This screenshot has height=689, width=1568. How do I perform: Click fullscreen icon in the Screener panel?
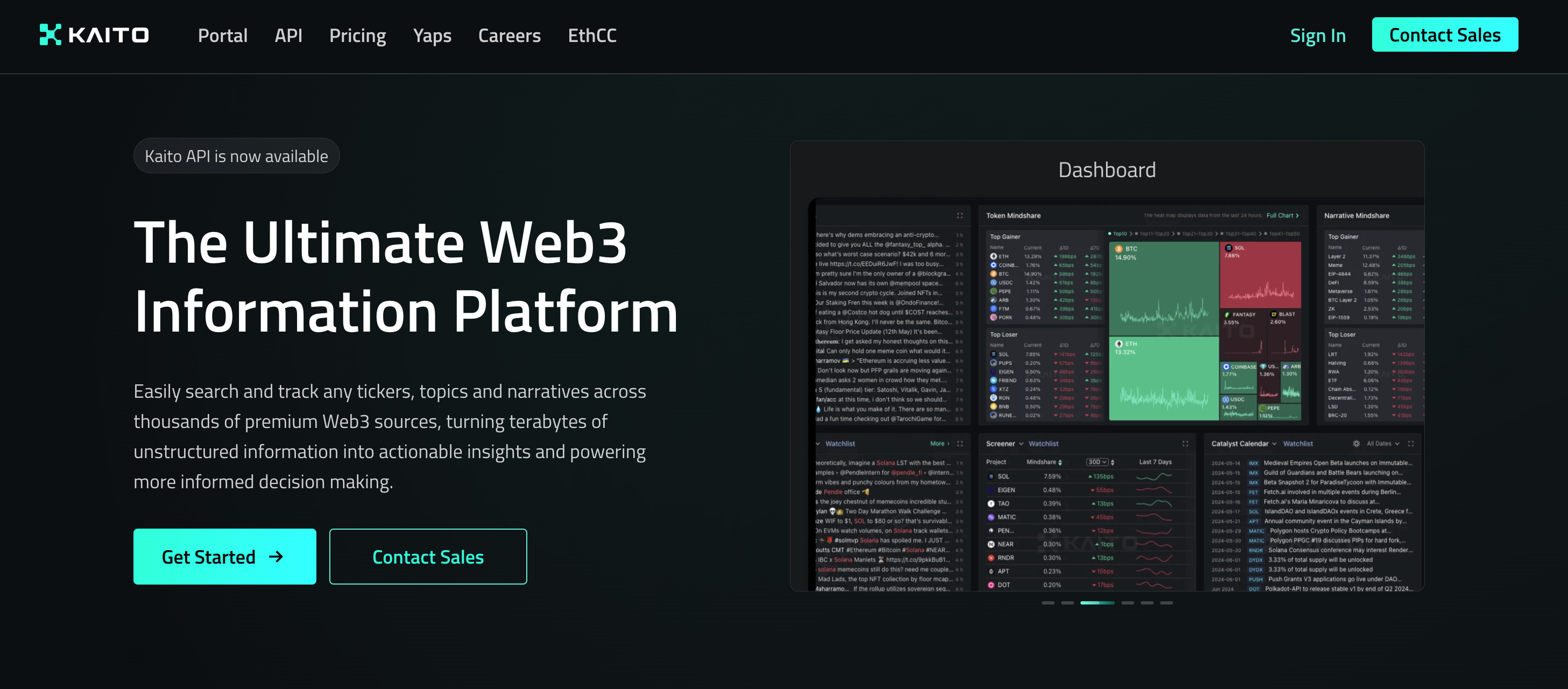1185,444
